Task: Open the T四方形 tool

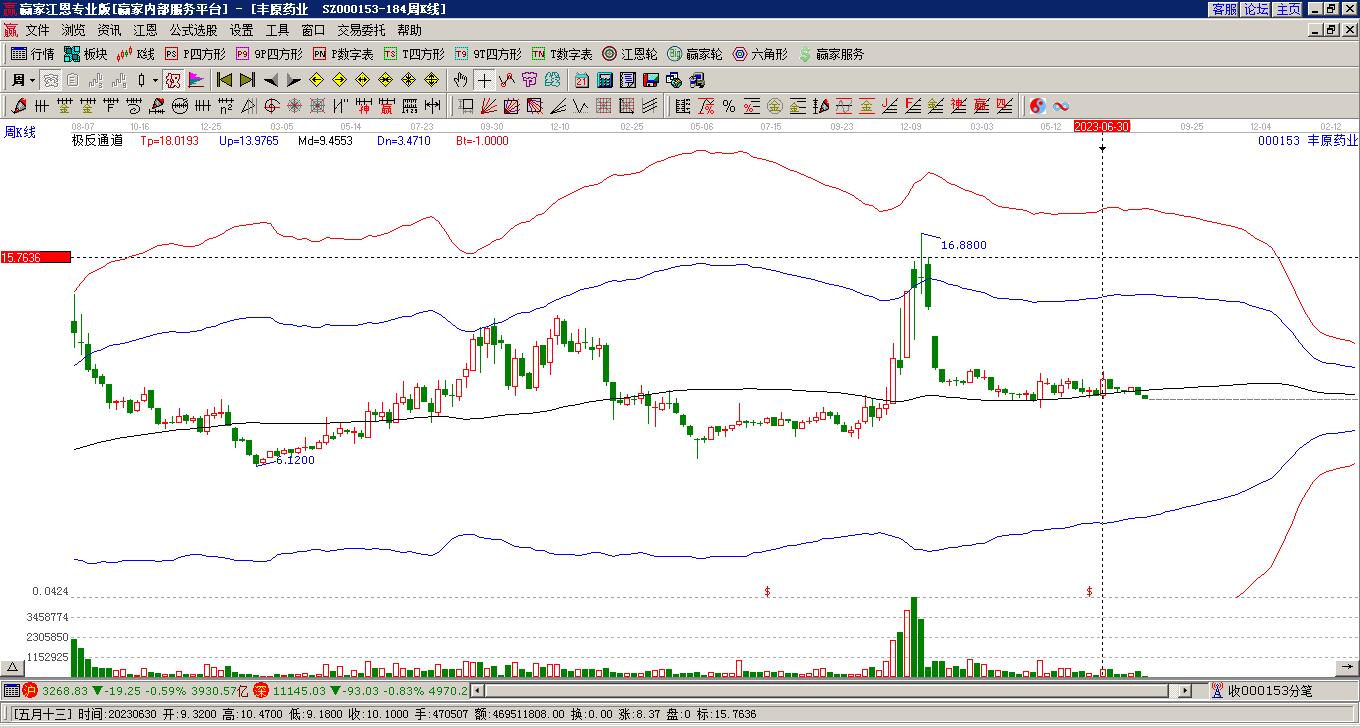Action: pyautogui.click(x=414, y=54)
